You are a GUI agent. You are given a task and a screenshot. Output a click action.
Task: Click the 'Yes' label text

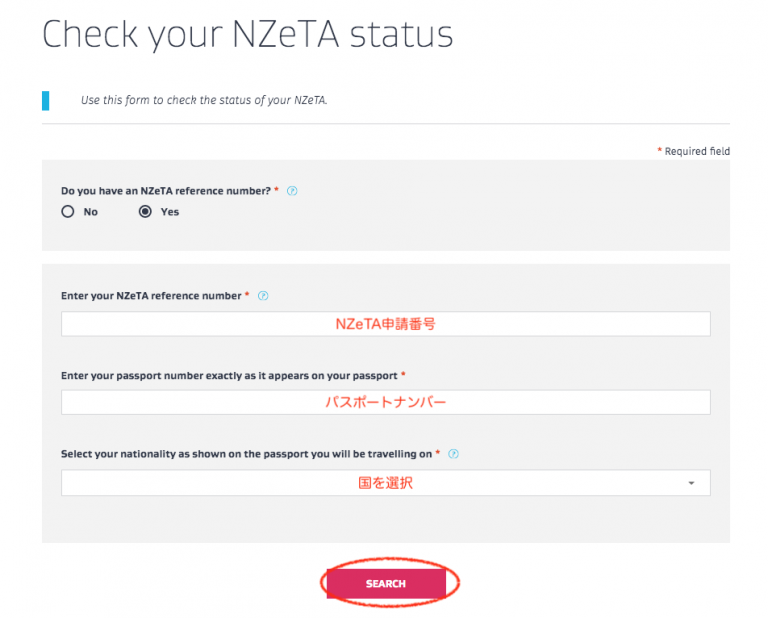[x=170, y=212]
